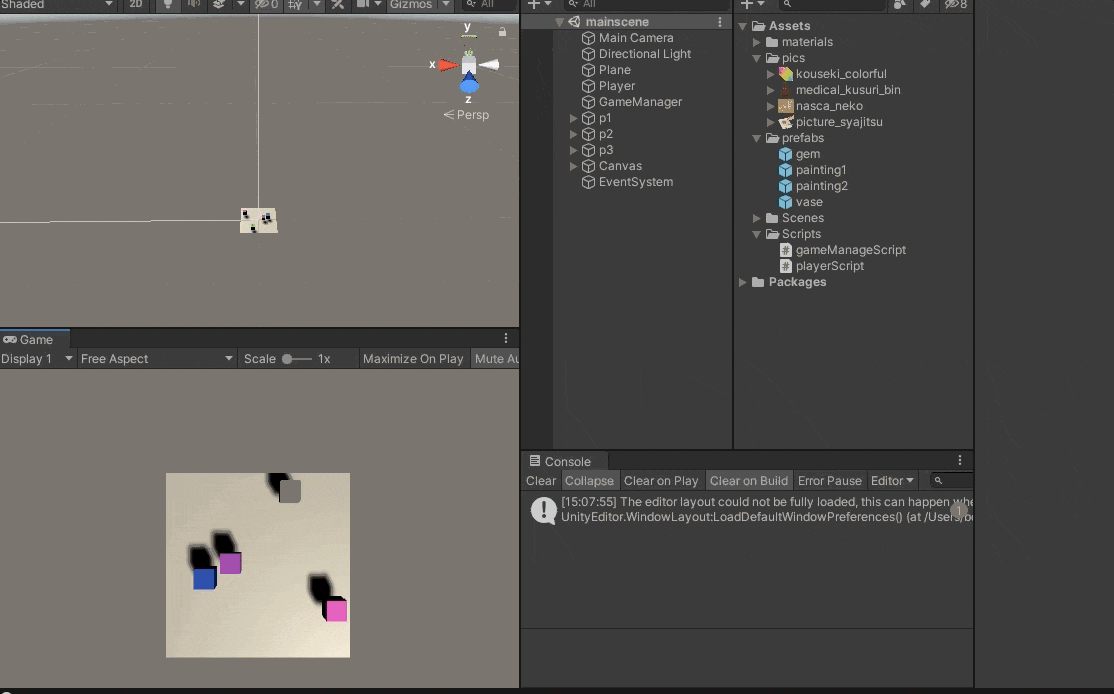Open grid settings dropdown arrow

click(317, 4)
